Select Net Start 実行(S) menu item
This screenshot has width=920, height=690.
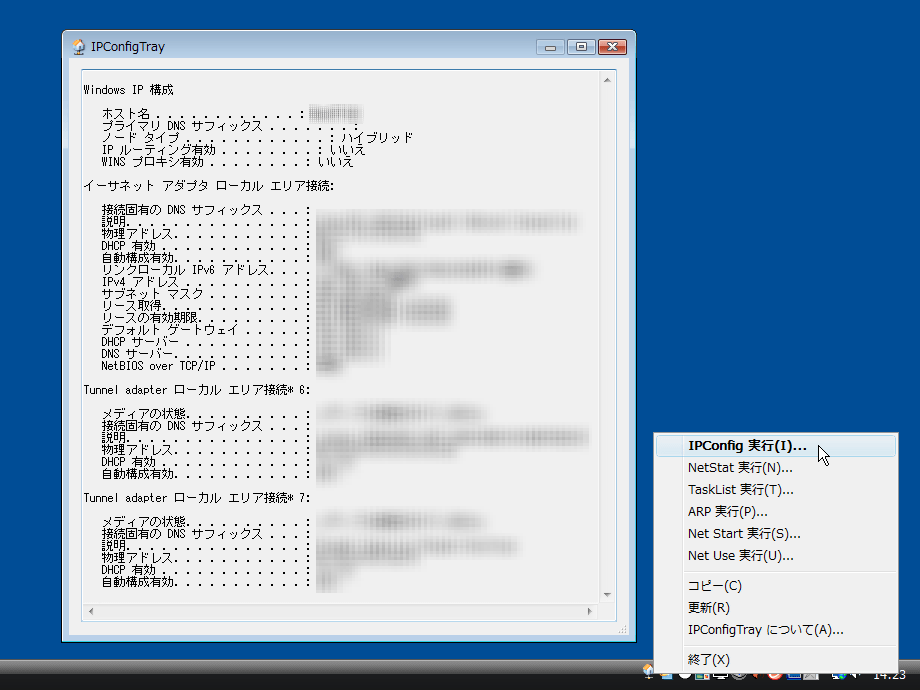coord(744,534)
